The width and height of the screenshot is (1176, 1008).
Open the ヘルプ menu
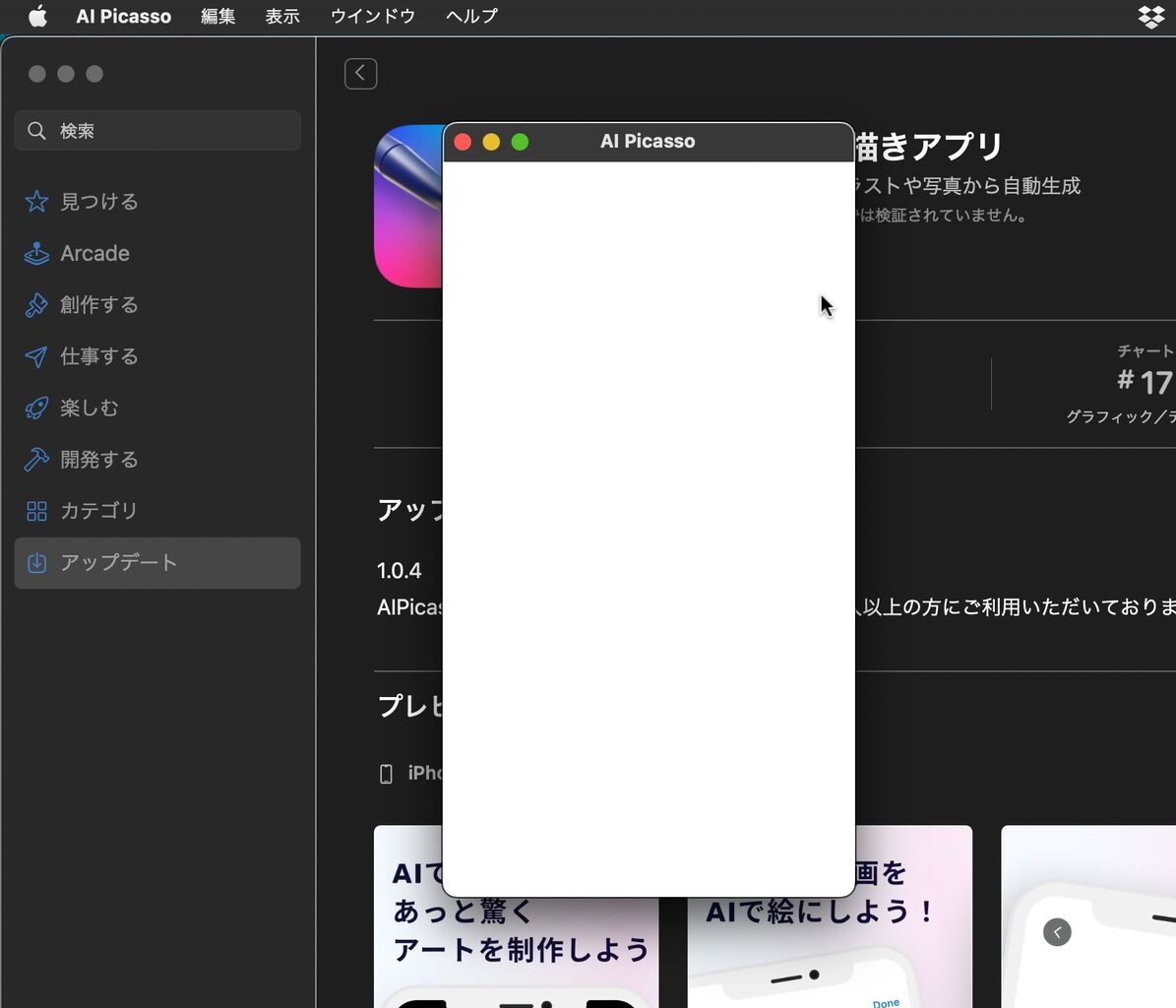point(471,16)
